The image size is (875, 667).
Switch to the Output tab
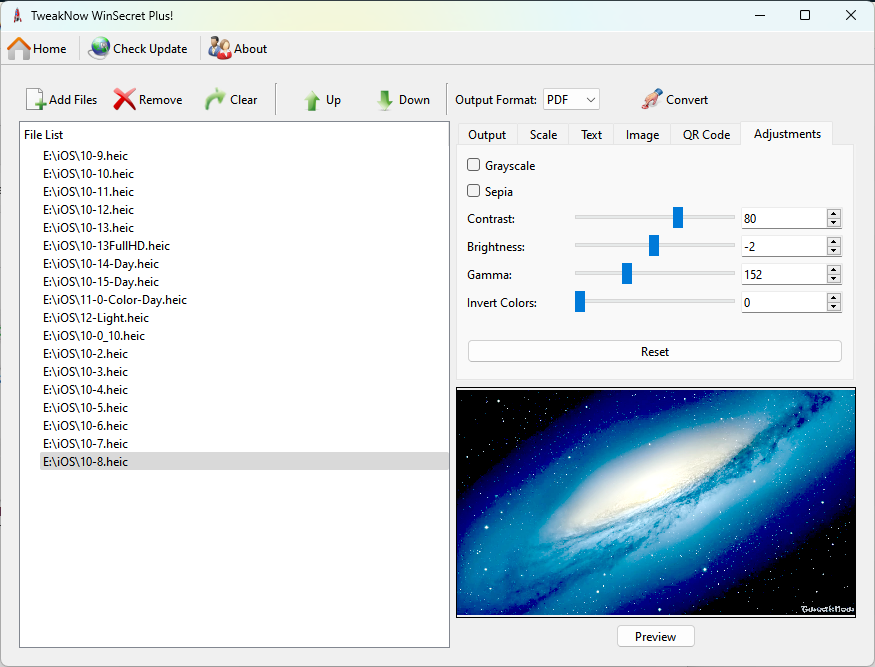click(487, 135)
